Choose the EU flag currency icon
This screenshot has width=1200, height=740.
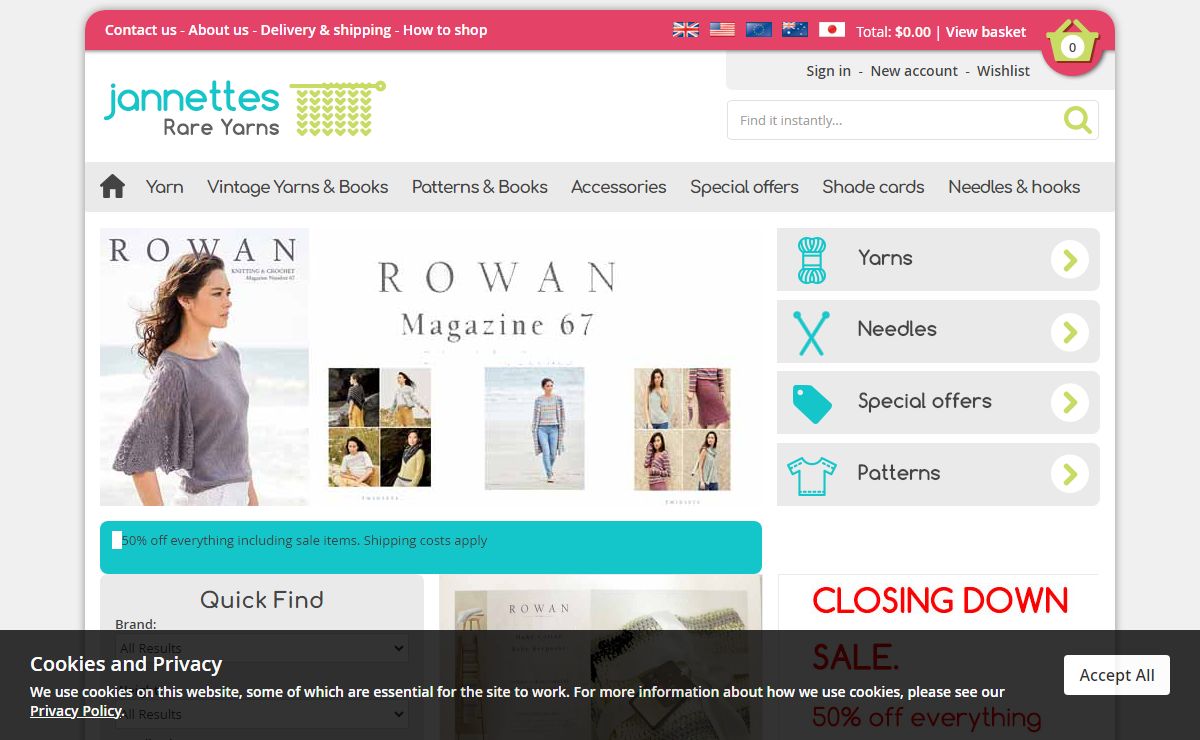758,30
